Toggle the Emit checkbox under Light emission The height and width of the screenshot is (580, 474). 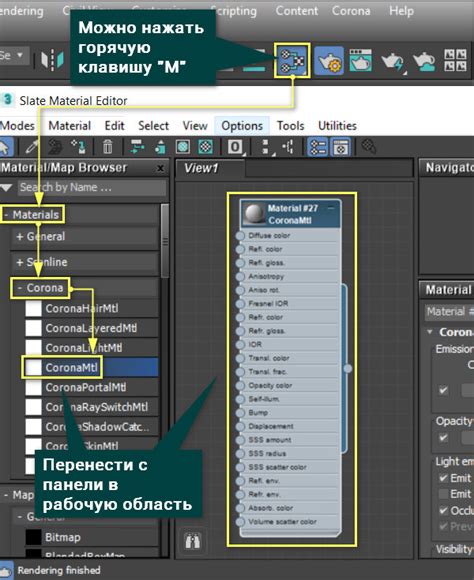coord(443,478)
